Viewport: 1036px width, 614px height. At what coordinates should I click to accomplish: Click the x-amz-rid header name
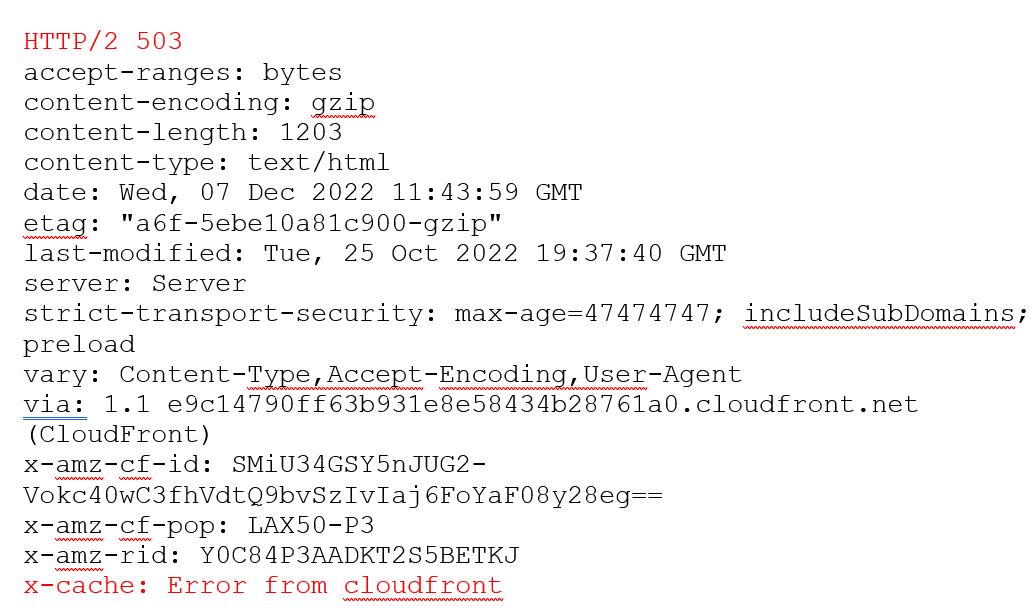click(x=102, y=555)
